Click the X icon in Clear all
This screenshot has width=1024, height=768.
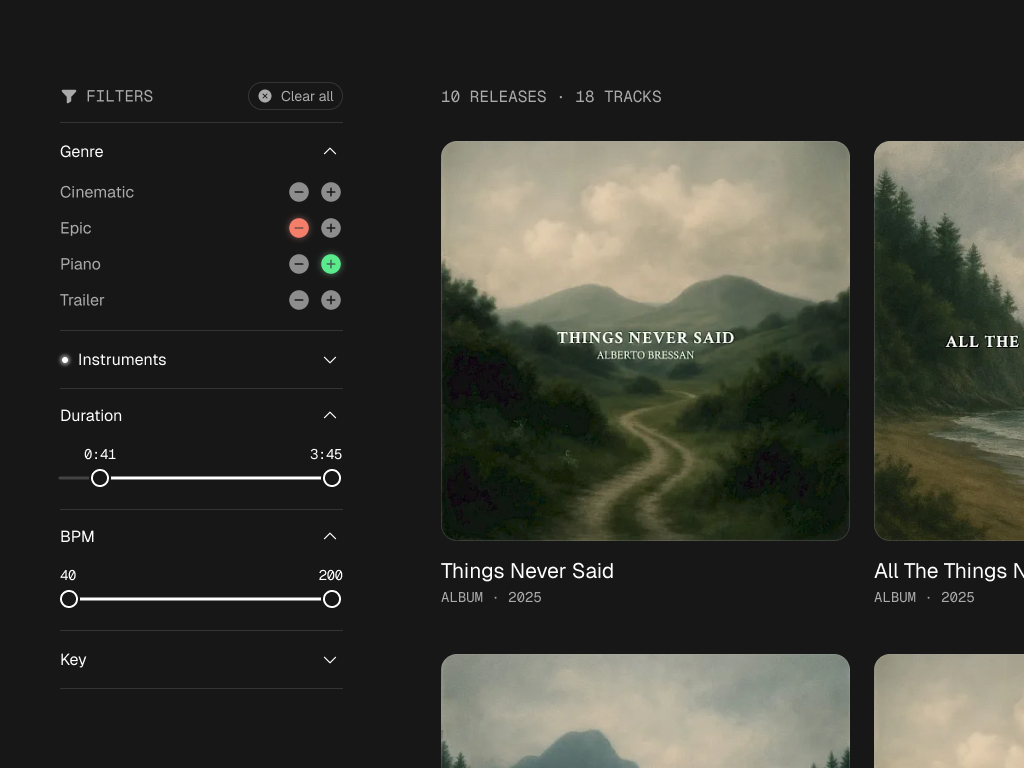[x=265, y=96]
